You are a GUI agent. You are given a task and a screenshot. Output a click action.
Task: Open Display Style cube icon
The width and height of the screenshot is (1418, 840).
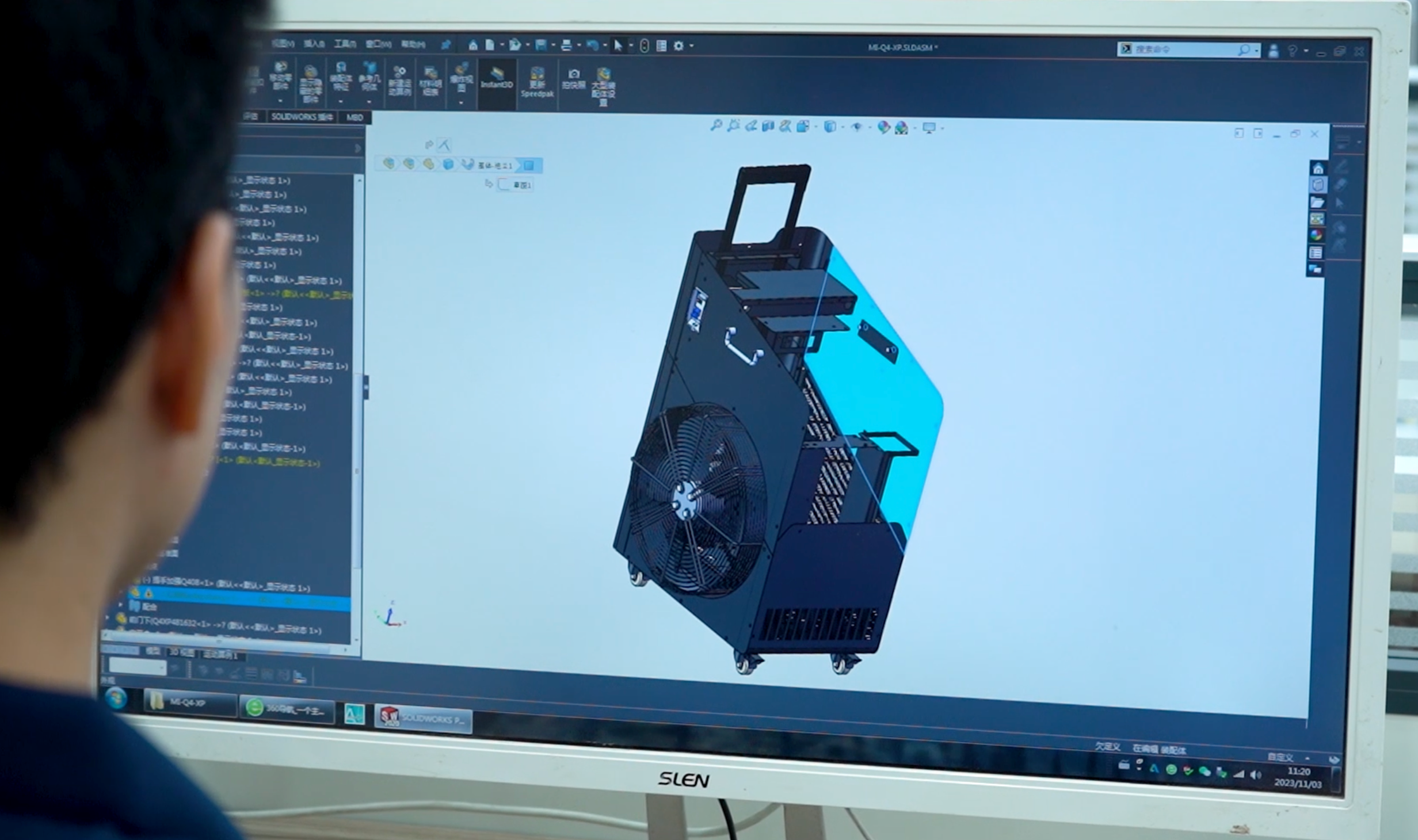tap(829, 127)
